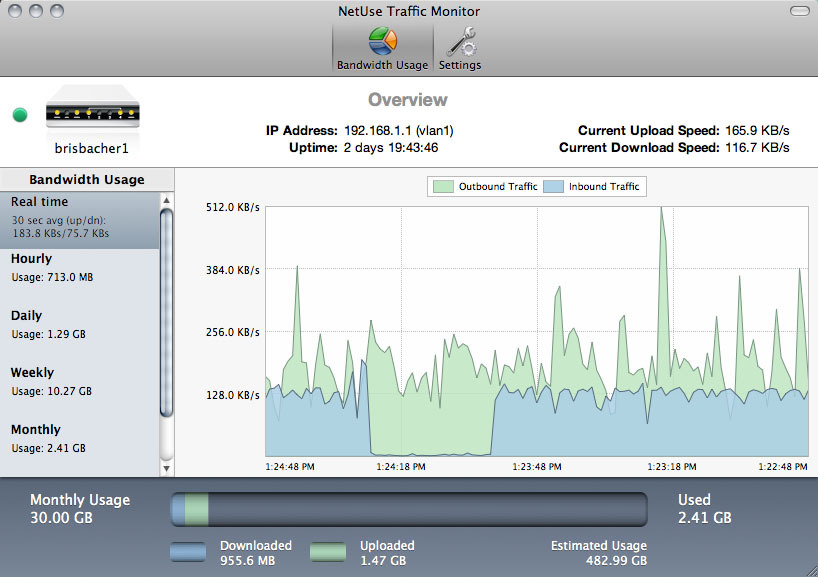Click the tallest outbound traffic spike
This screenshot has width=818, height=577.
[x=662, y=215]
